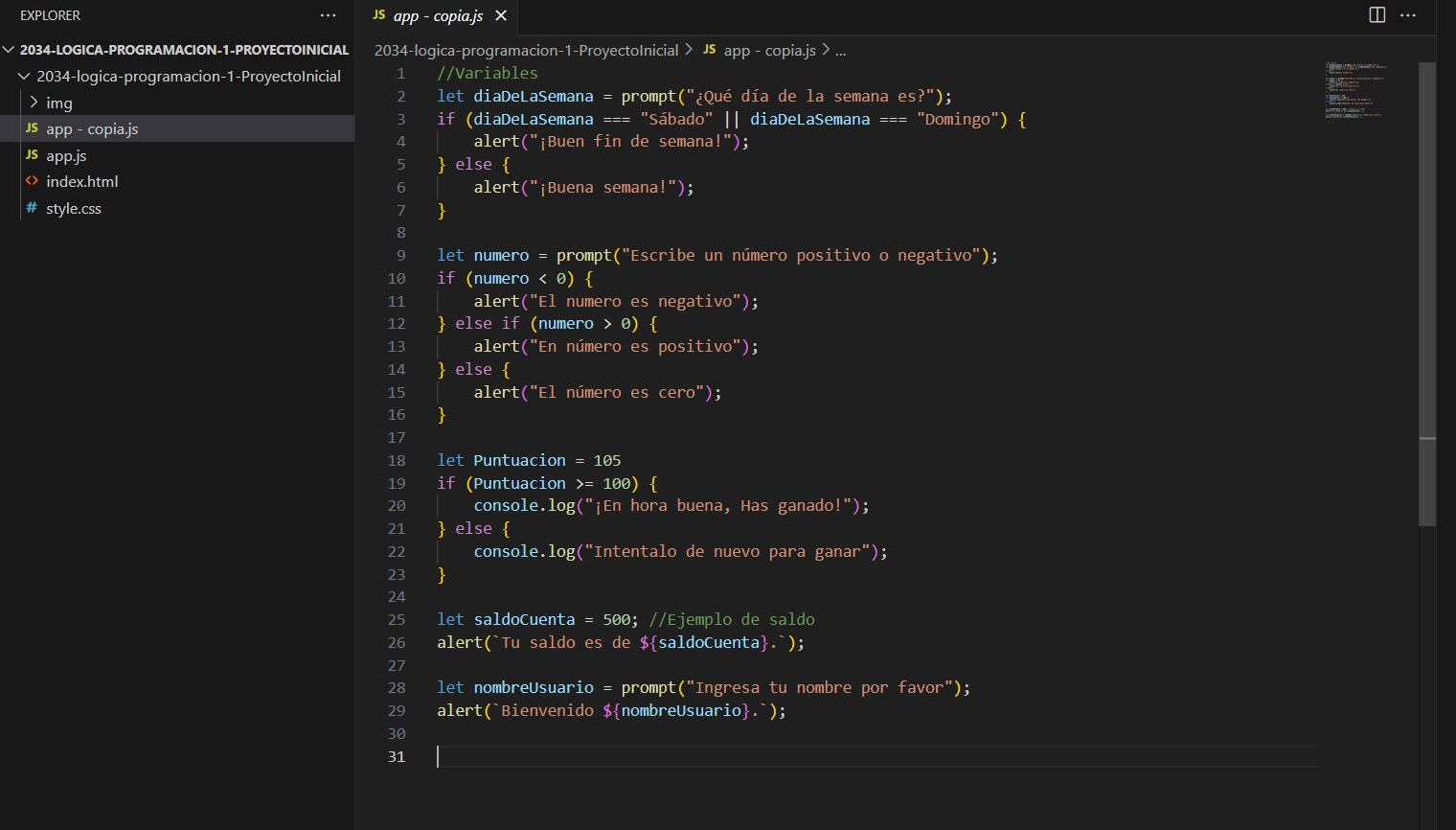Click nombreUsuario declaration on line 28
The image size is (1456, 830).
tap(534, 687)
